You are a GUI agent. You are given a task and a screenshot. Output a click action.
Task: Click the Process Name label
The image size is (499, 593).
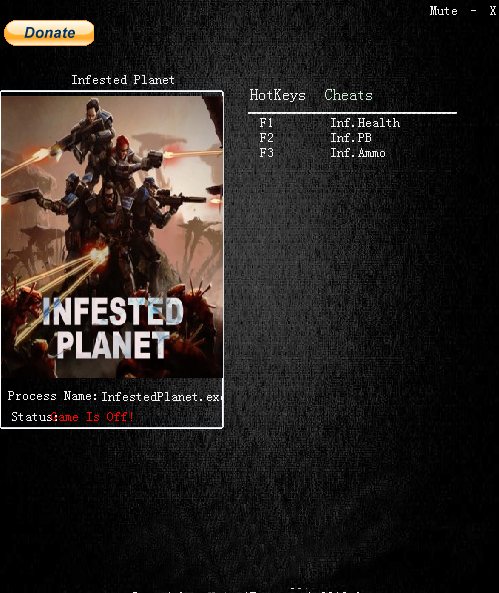(x=53, y=396)
